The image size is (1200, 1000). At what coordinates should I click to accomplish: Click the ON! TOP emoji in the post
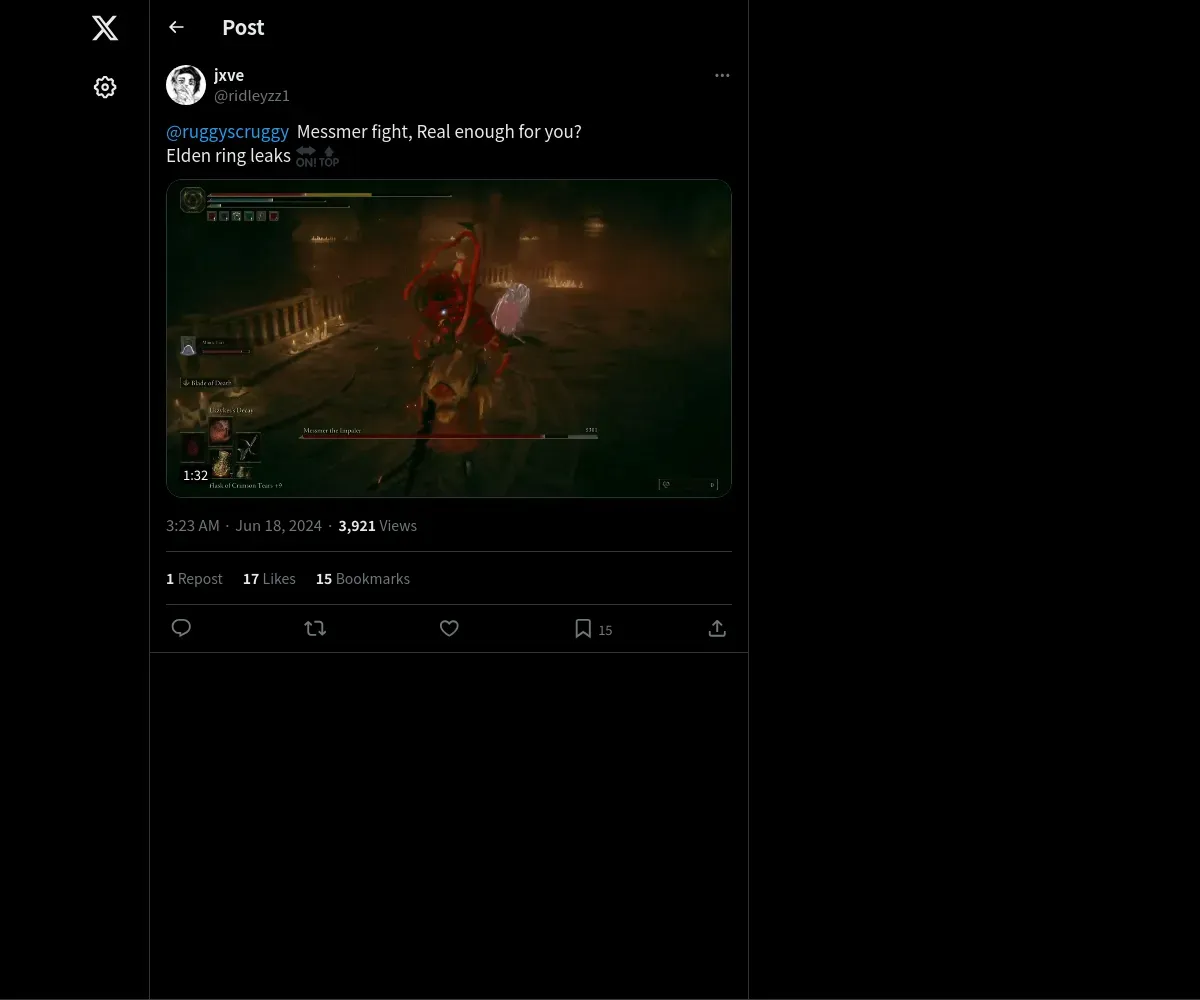(x=317, y=157)
